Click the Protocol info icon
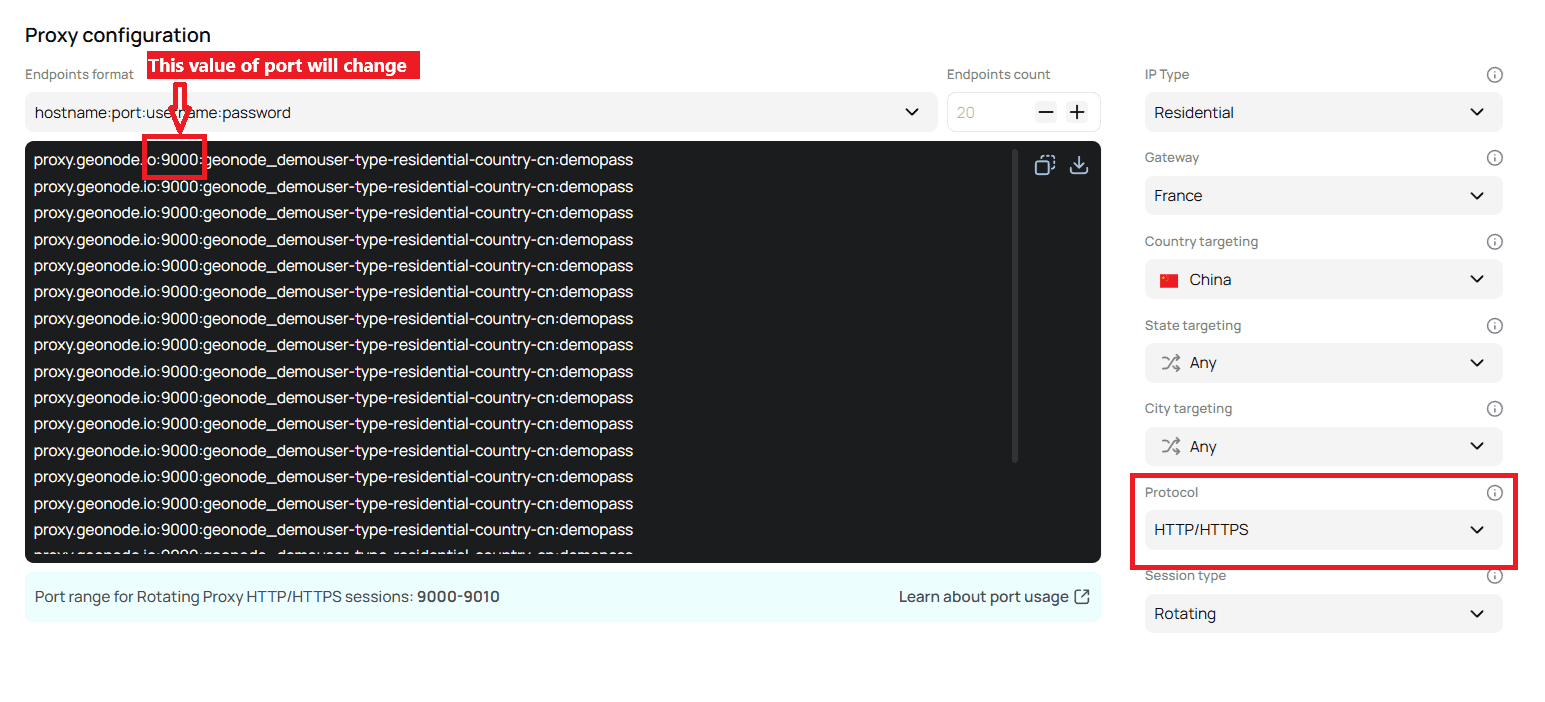This screenshot has height=702, width=1545. tap(1494, 492)
